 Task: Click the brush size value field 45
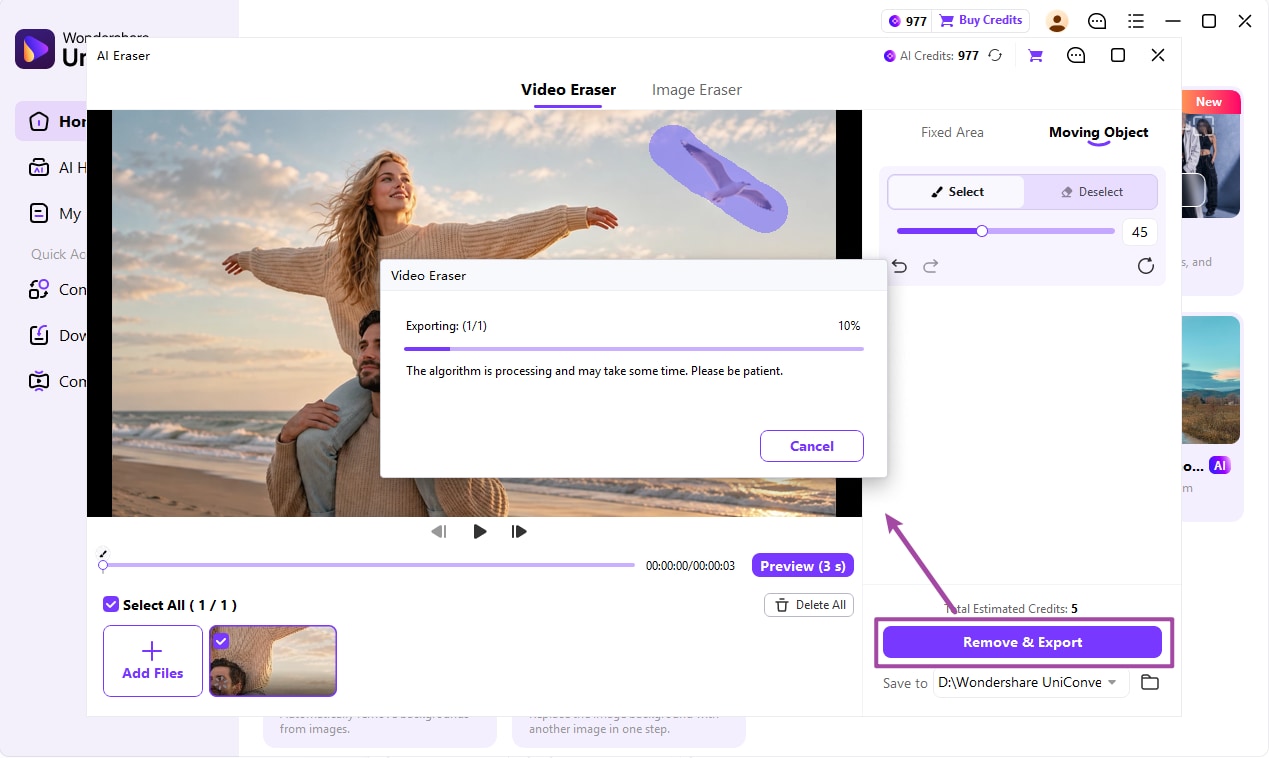[1140, 232]
